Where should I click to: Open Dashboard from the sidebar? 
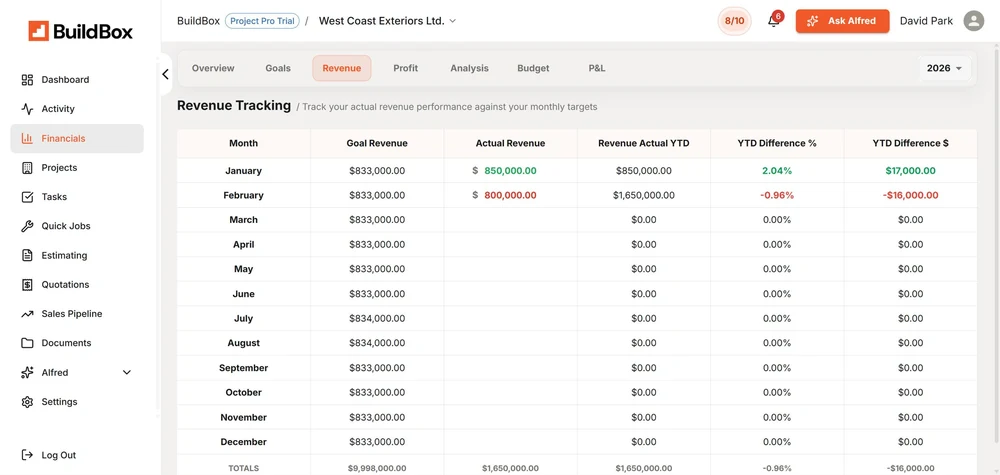click(x=65, y=80)
